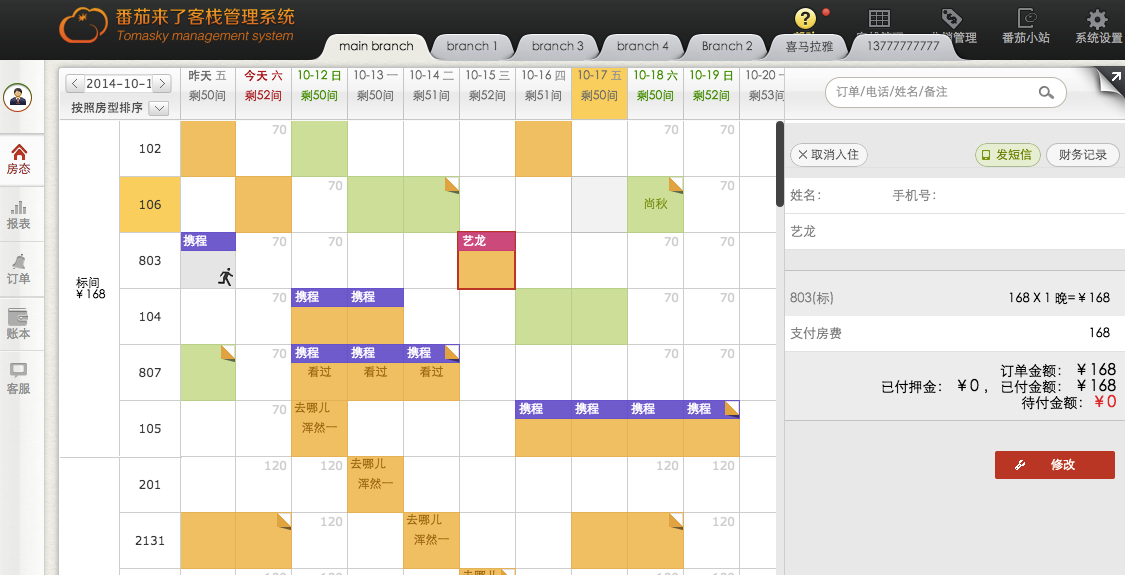Open the yellow help question mark icon

tap(805, 19)
